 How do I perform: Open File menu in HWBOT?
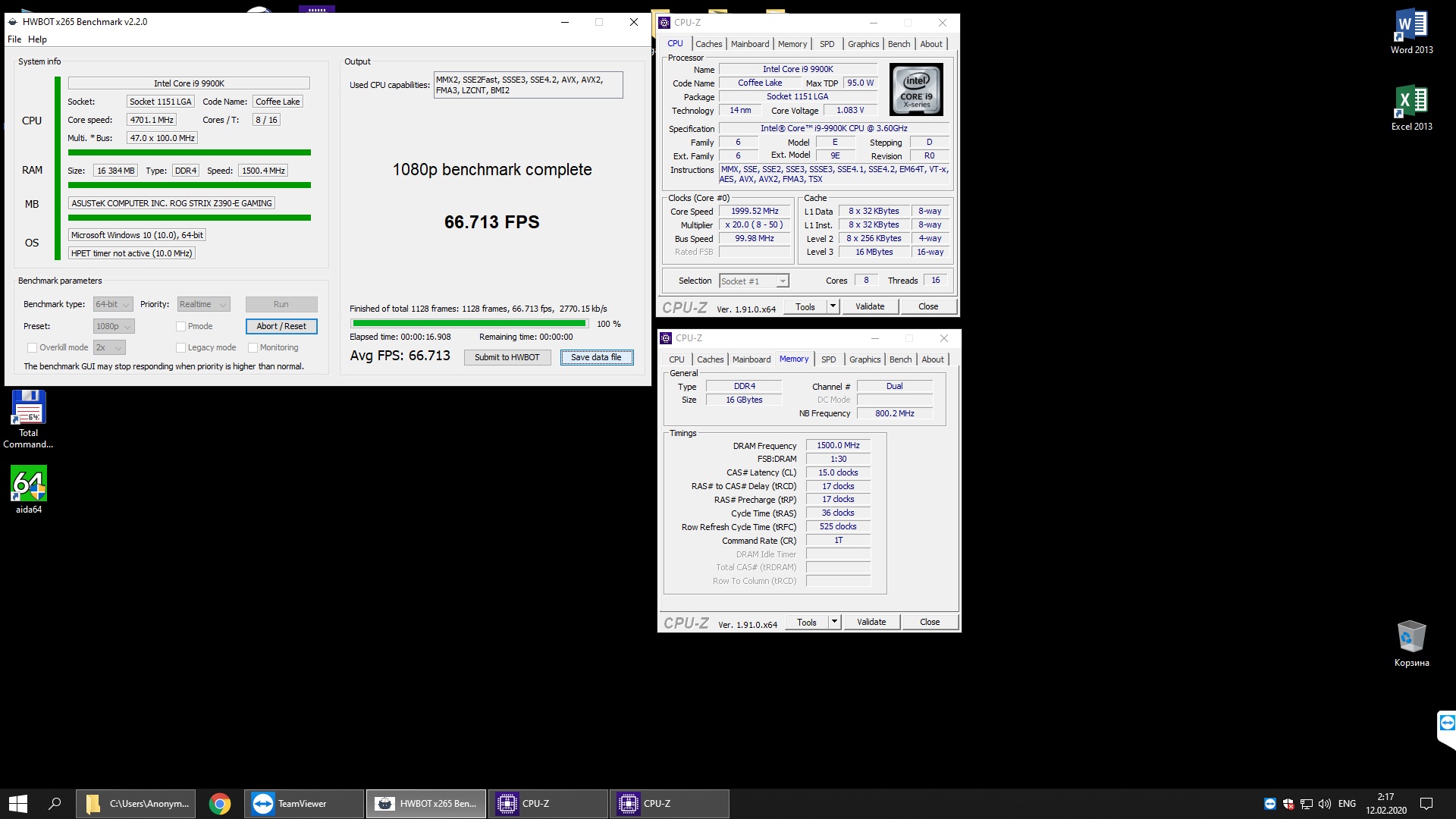coord(14,39)
